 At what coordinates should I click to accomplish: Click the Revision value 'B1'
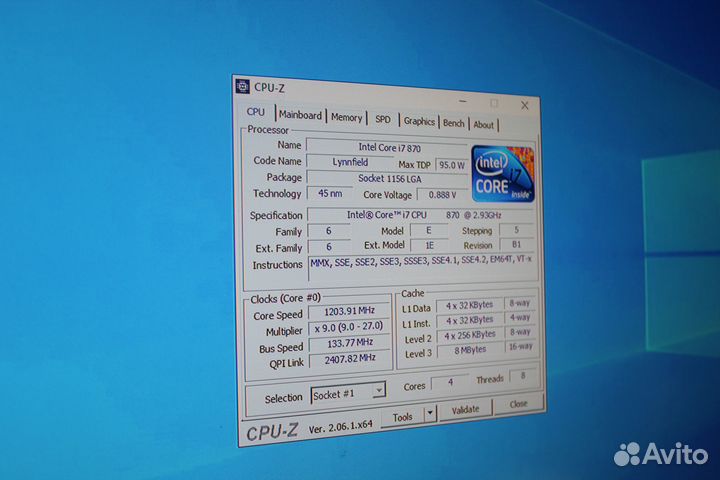(517, 244)
